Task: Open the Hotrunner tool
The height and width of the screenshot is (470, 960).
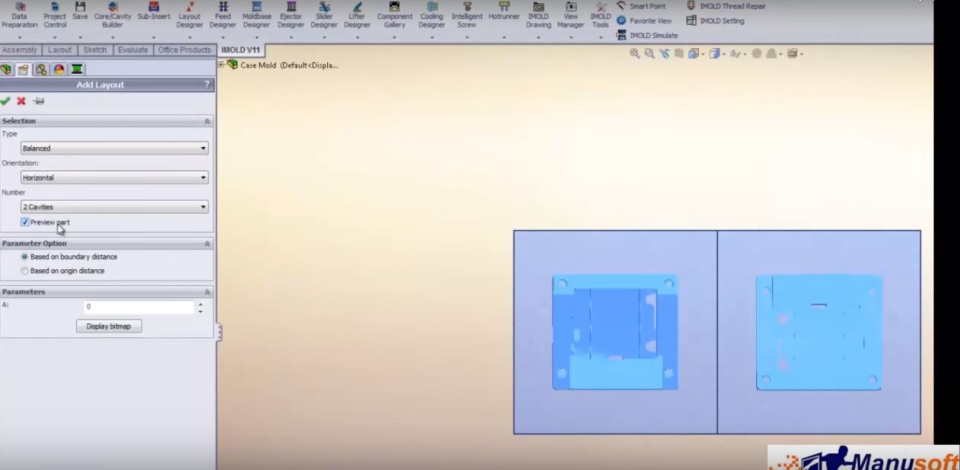Action: [x=504, y=12]
